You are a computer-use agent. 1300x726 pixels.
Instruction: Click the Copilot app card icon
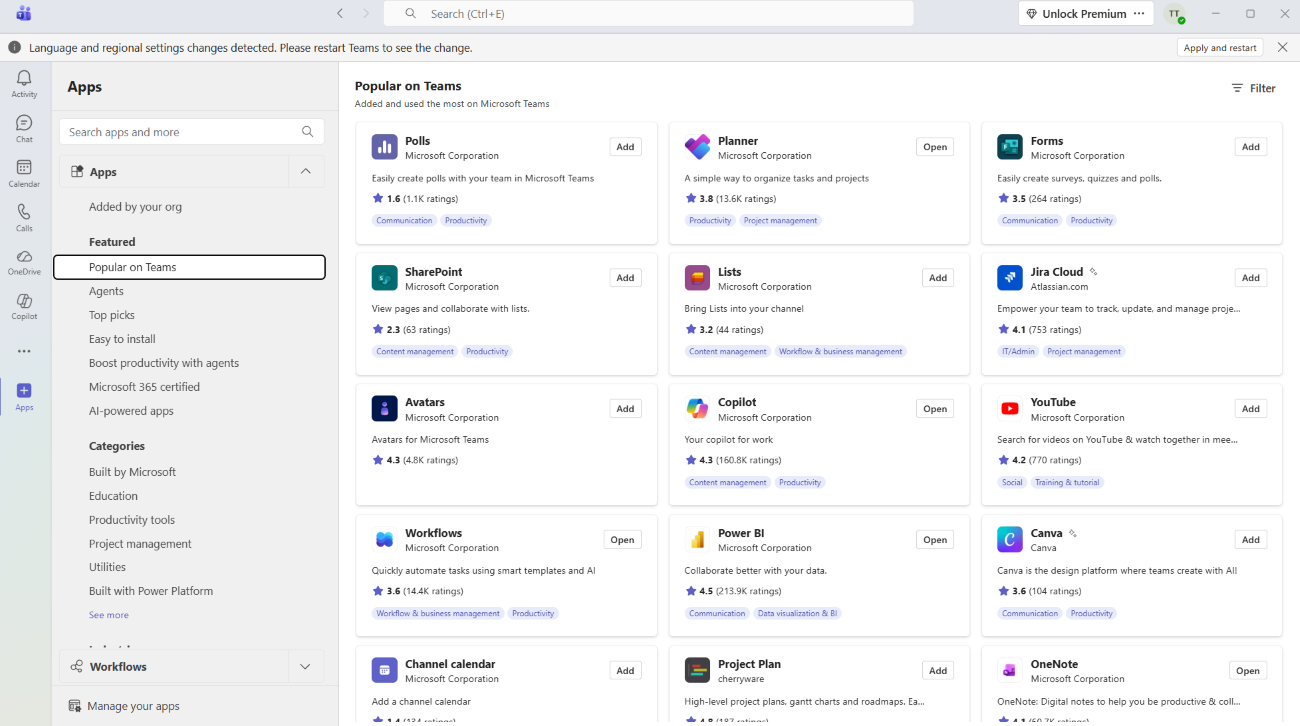[697, 408]
